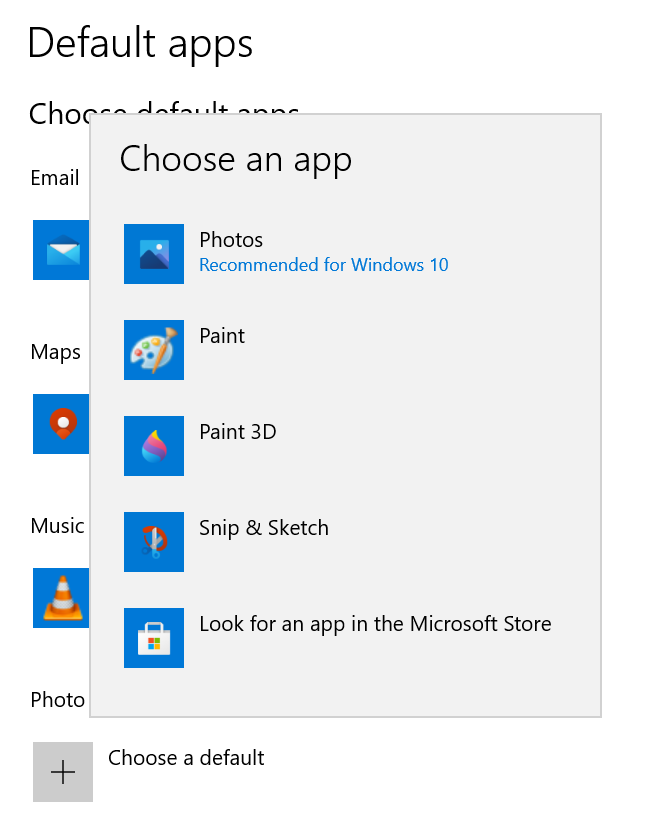648x840 pixels.
Task: Click the Maps pin icon
Action: (62, 424)
